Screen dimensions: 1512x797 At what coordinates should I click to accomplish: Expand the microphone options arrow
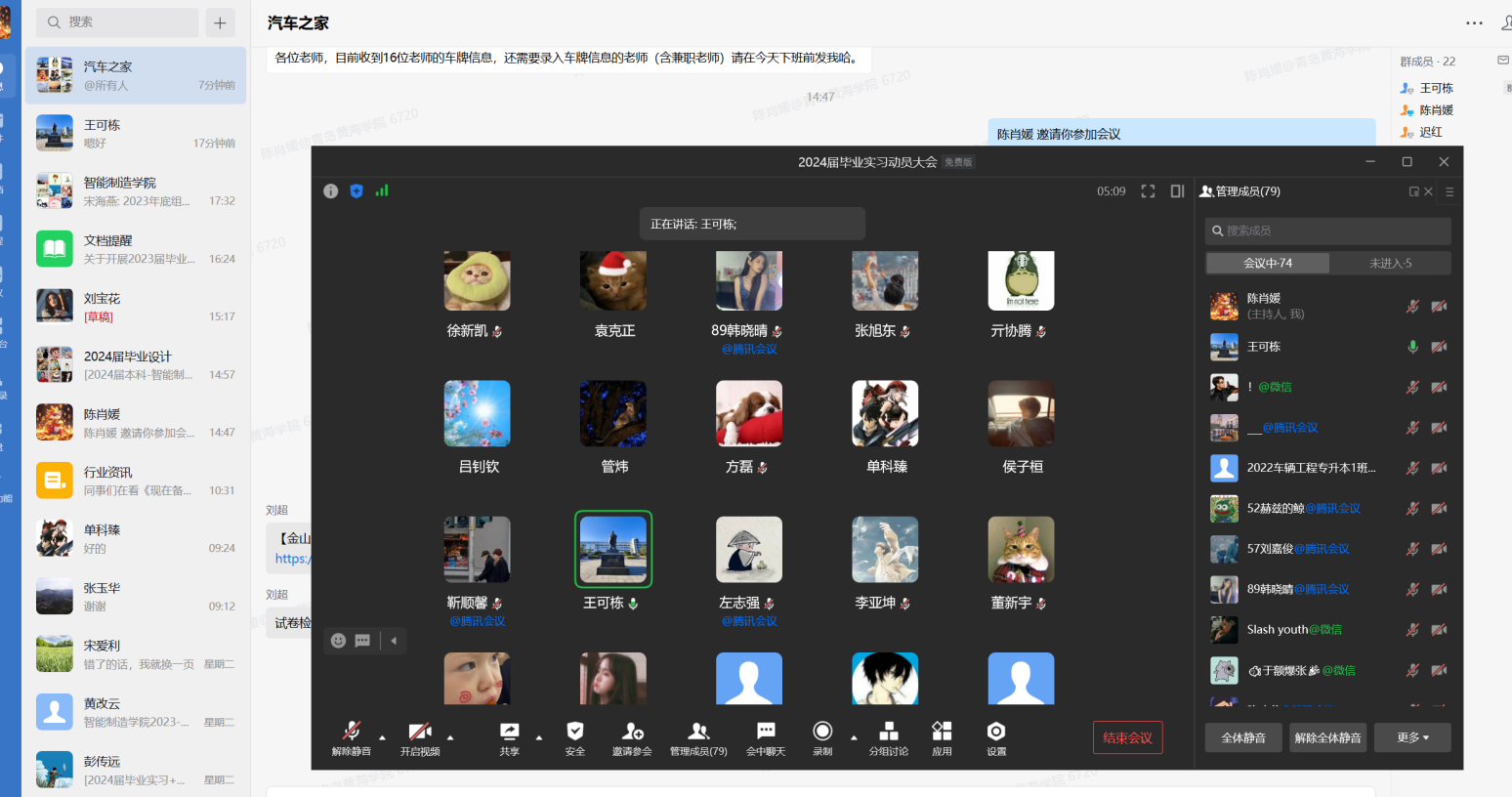(x=382, y=737)
